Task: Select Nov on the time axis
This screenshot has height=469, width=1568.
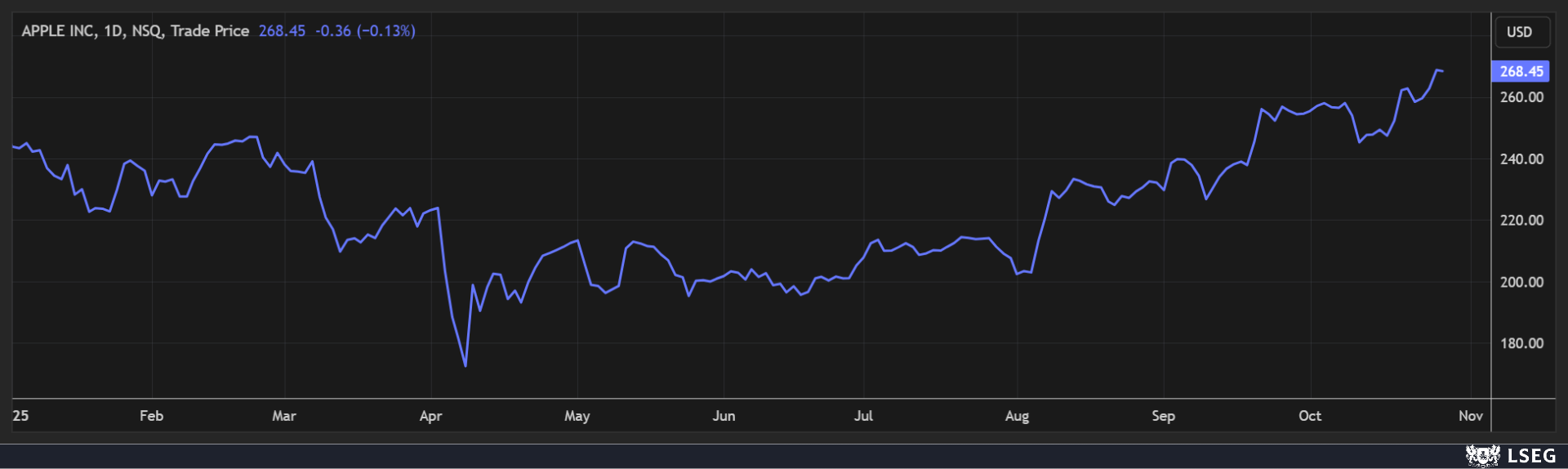Action: pyautogui.click(x=1470, y=416)
